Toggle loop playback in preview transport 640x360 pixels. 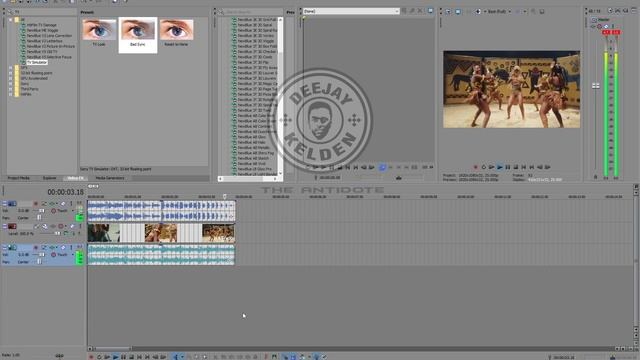pos(484,167)
